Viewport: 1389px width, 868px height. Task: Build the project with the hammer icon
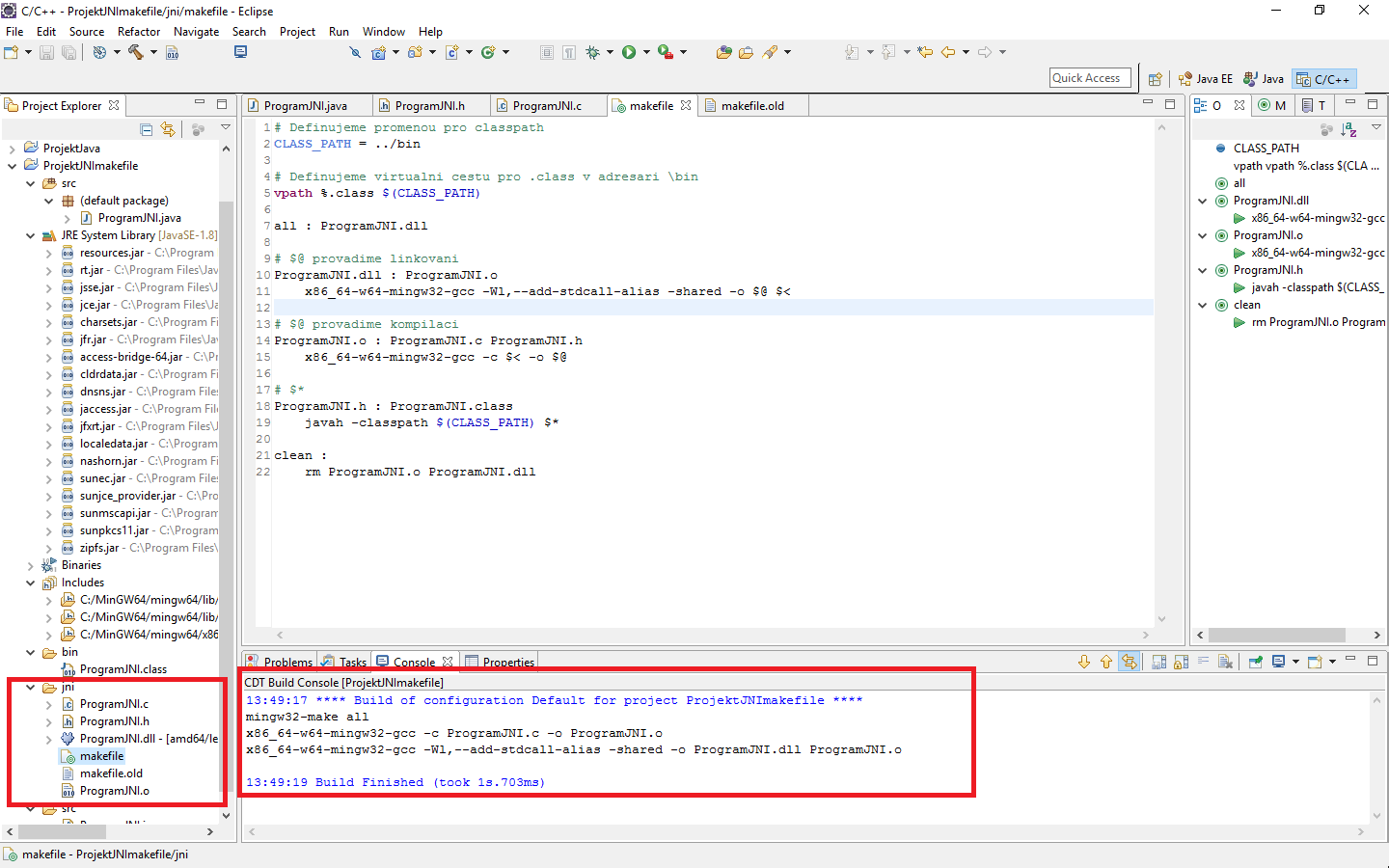[x=135, y=52]
